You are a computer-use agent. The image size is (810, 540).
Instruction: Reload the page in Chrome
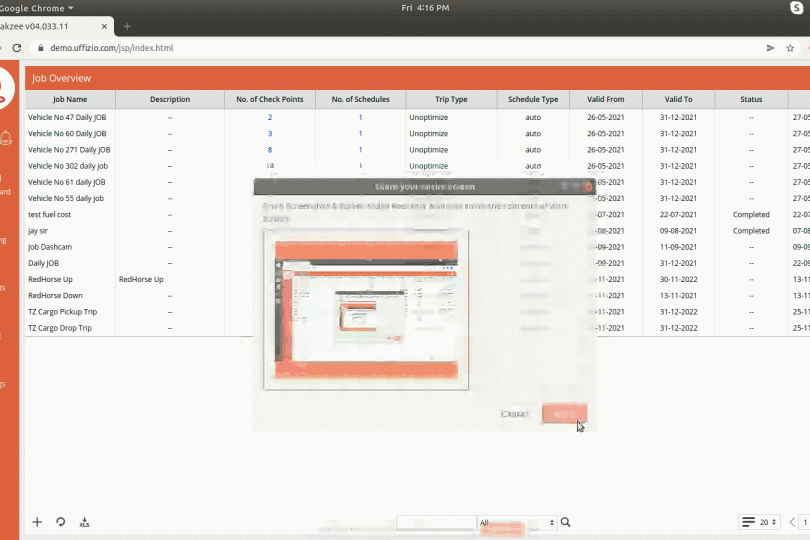coord(17,48)
